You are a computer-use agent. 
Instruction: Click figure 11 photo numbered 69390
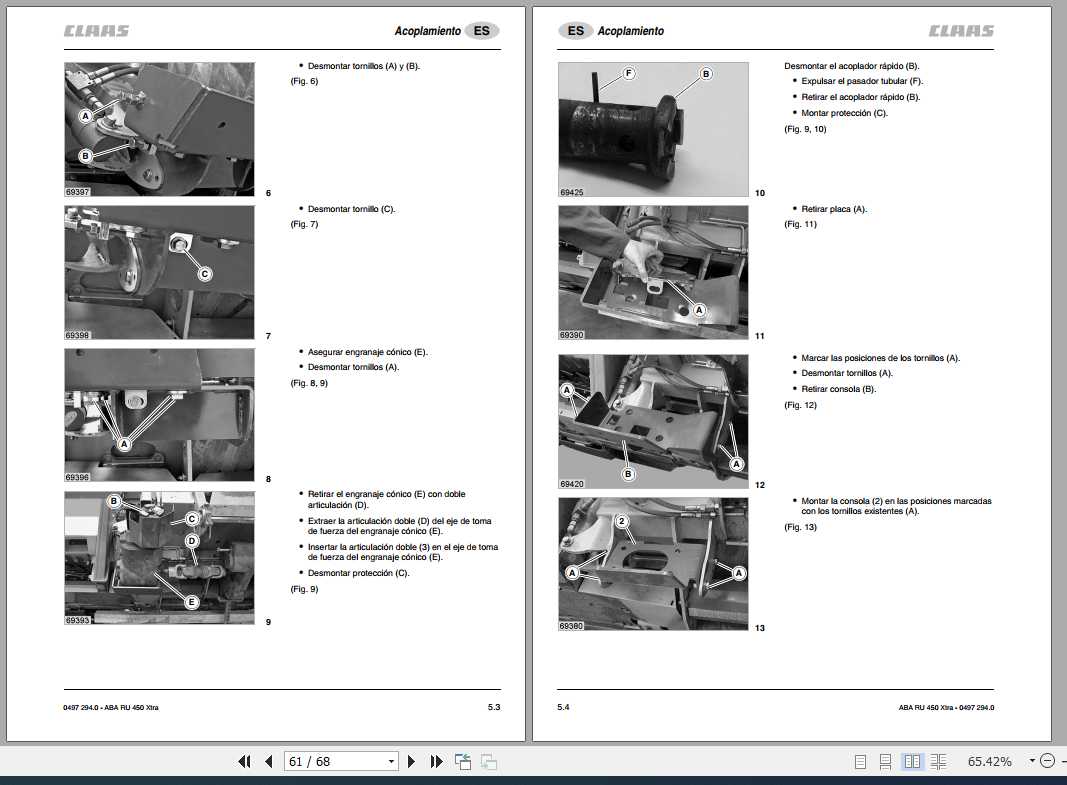[x=653, y=272]
